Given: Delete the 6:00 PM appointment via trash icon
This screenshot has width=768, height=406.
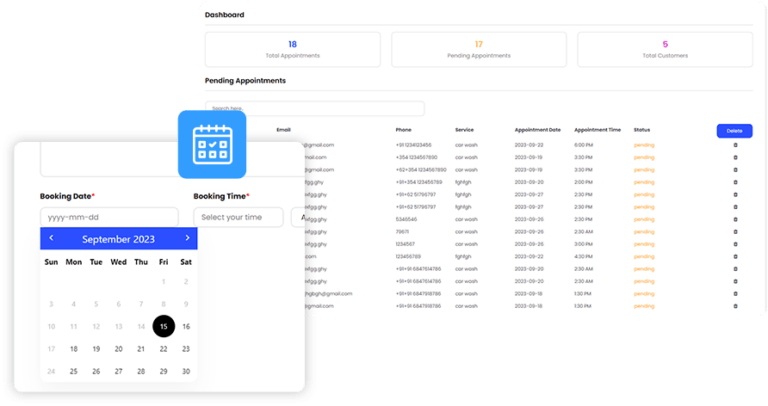Looking at the screenshot, I should click(735, 145).
